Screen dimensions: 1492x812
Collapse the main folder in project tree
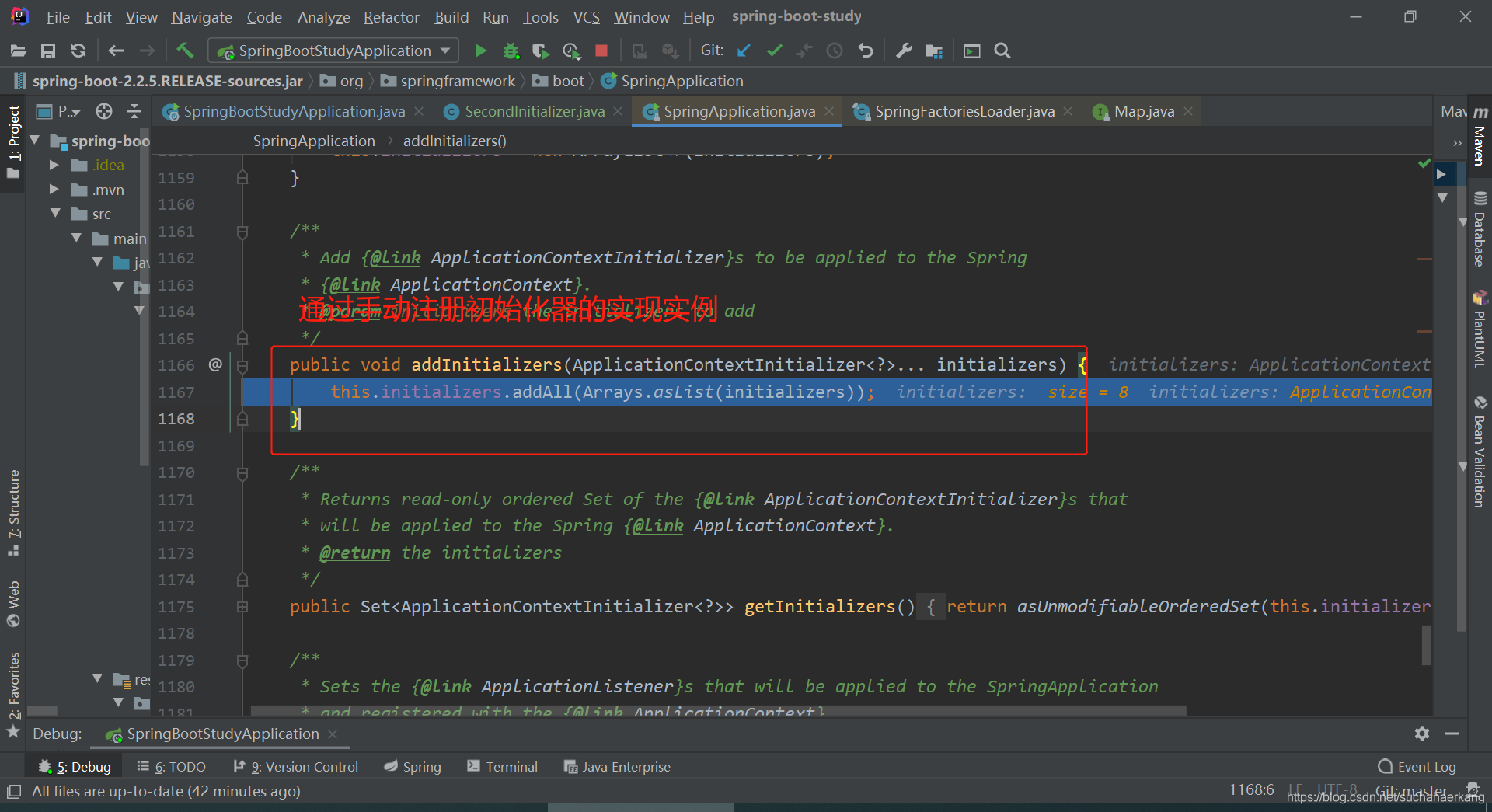(76, 238)
